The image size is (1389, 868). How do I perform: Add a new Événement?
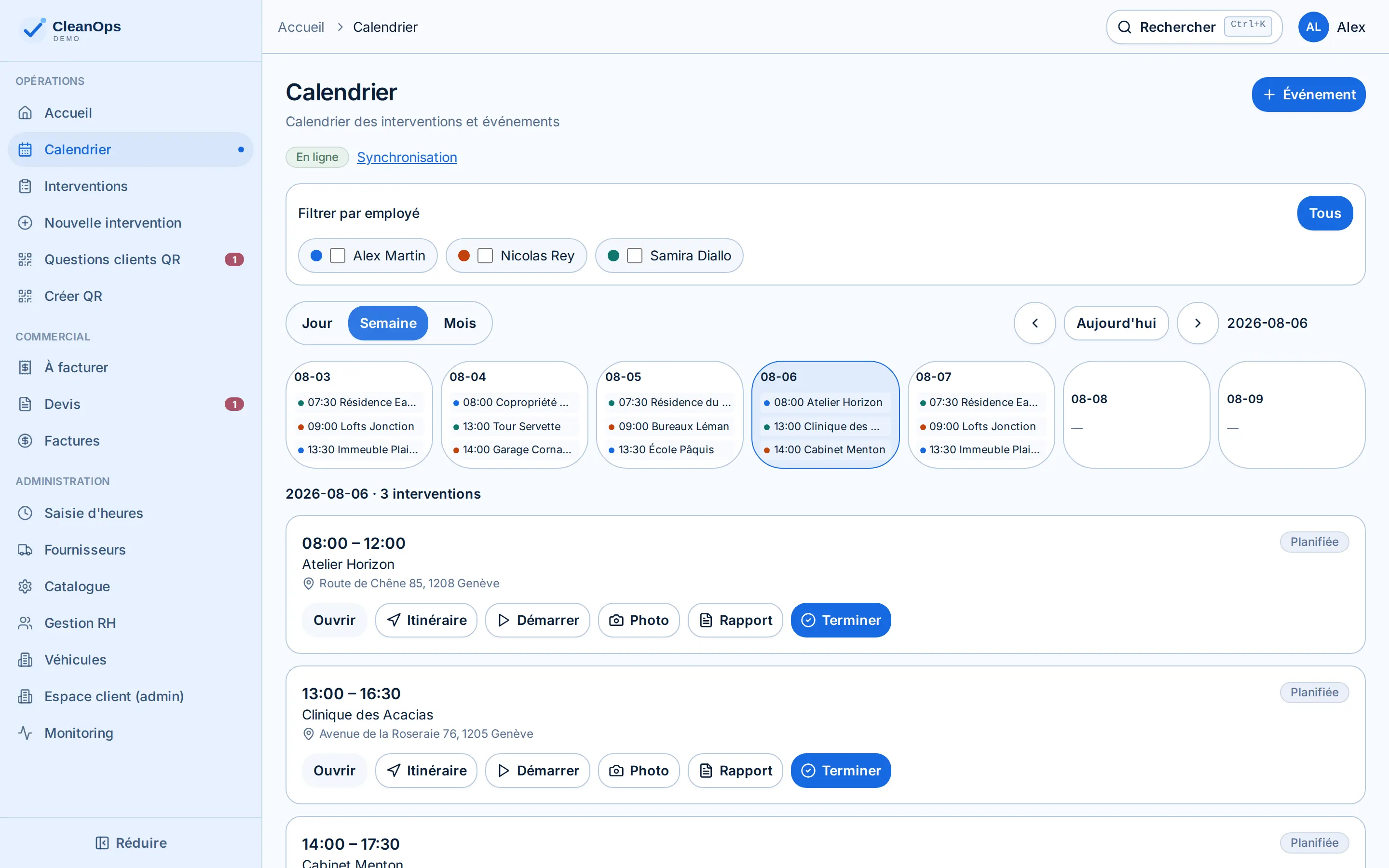(x=1308, y=95)
